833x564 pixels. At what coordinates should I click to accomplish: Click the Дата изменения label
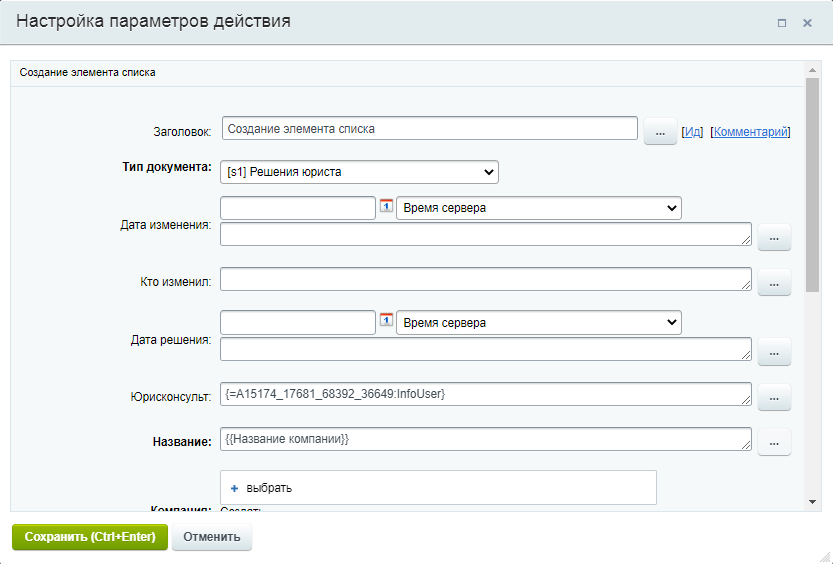tap(165, 225)
